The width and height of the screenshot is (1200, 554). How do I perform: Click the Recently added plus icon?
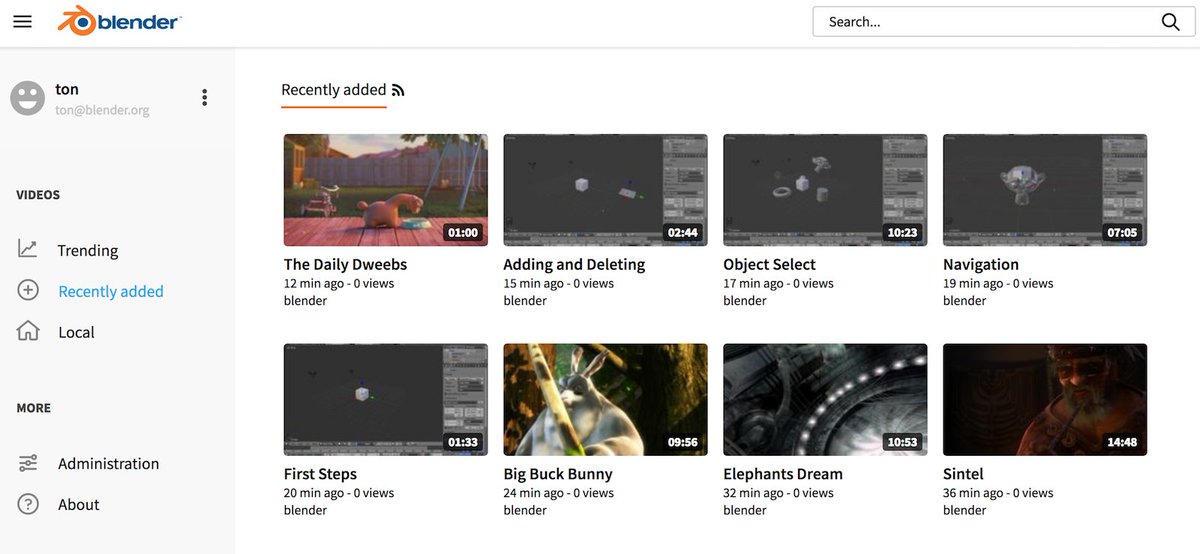pyautogui.click(x=28, y=290)
